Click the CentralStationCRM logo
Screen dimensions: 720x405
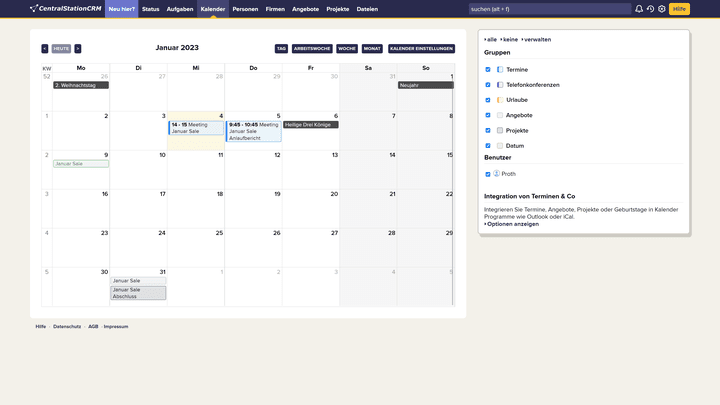click(65, 9)
